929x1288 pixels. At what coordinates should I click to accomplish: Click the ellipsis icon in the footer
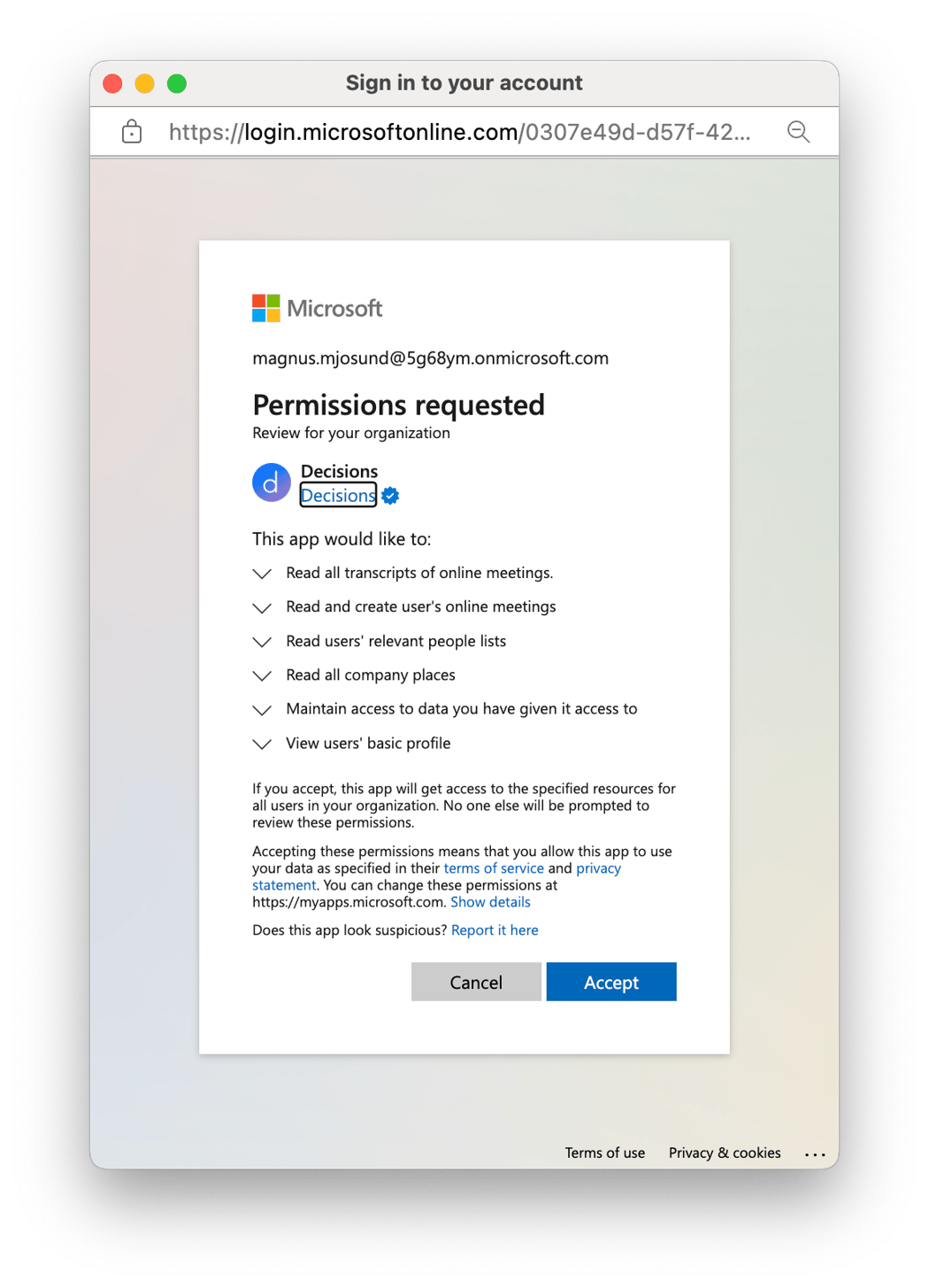pos(815,1153)
